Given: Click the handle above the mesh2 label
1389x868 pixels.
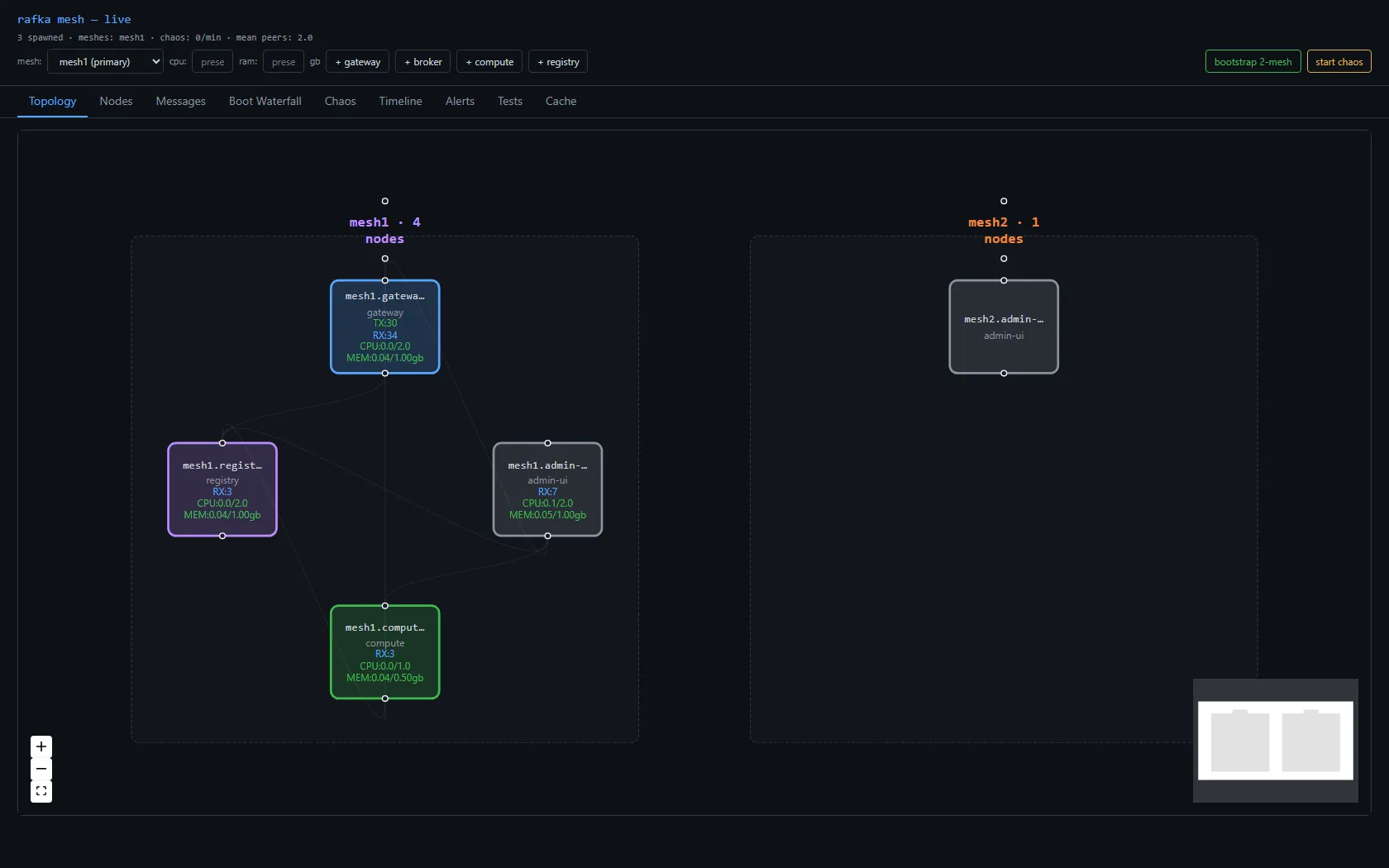Looking at the screenshot, I should click(1004, 201).
